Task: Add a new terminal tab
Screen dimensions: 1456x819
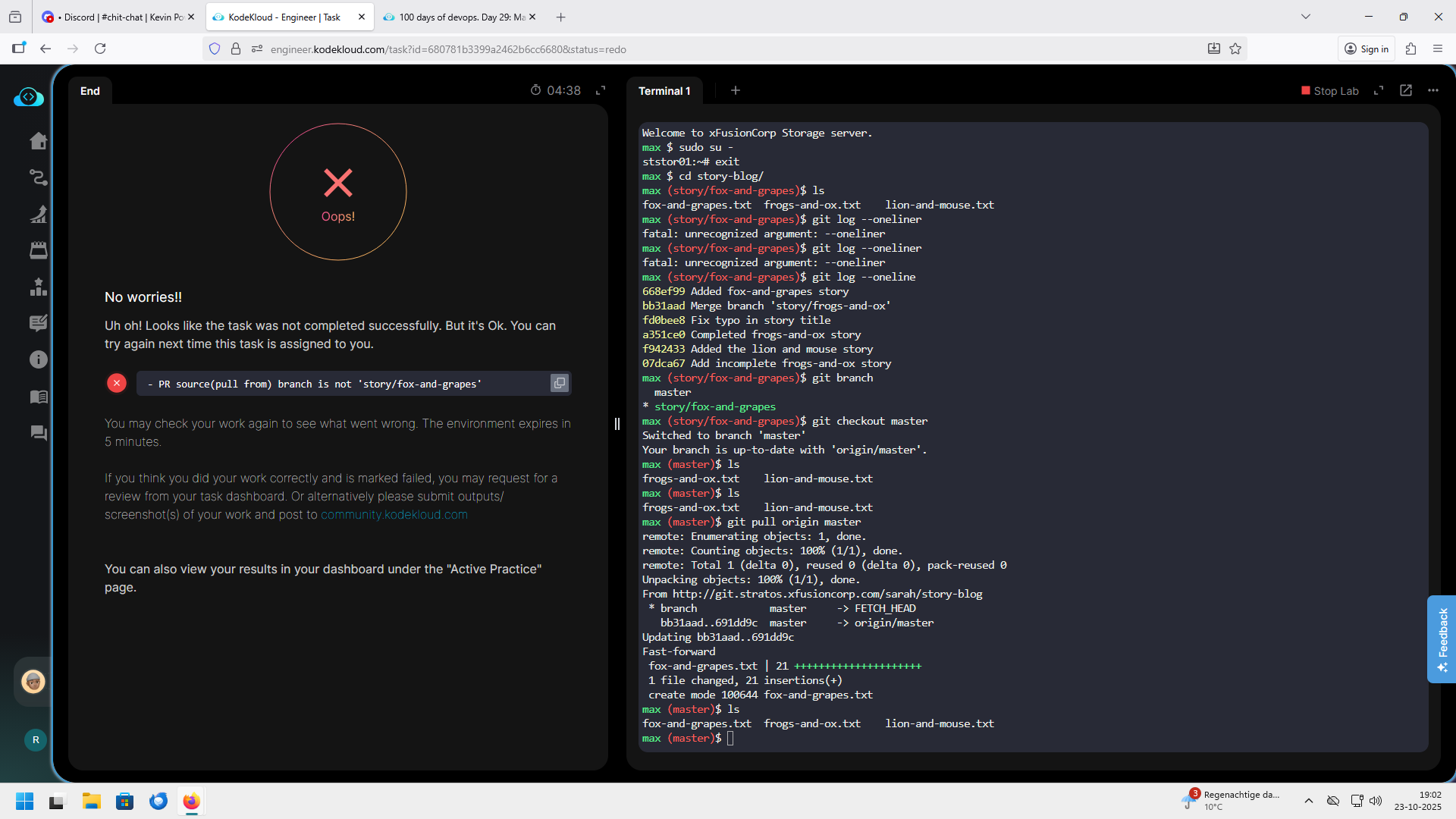Action: 735,90
